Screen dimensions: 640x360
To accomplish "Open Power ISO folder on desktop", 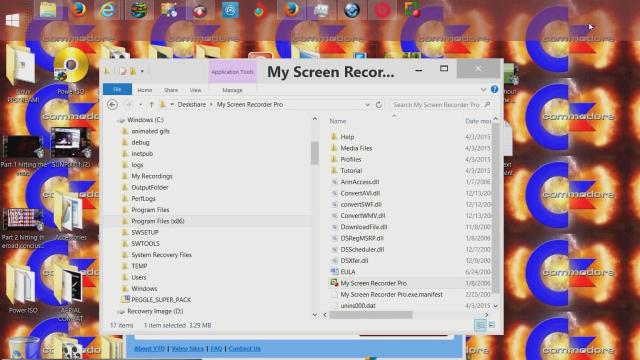I will tap(22, 289).
